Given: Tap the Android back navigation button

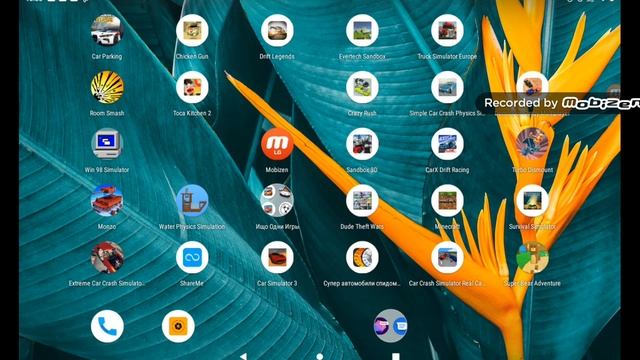Looking at the screenshot, I should click(x=243, y=356).
